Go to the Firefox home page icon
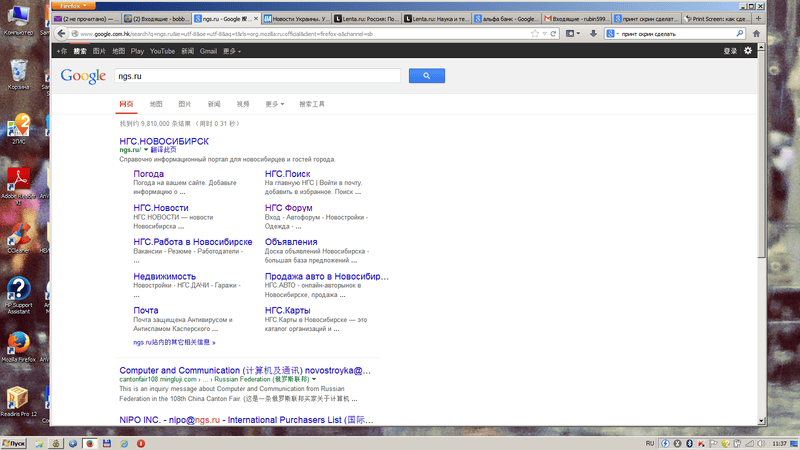Screen dimensions: 800x450 coord(756,34)
